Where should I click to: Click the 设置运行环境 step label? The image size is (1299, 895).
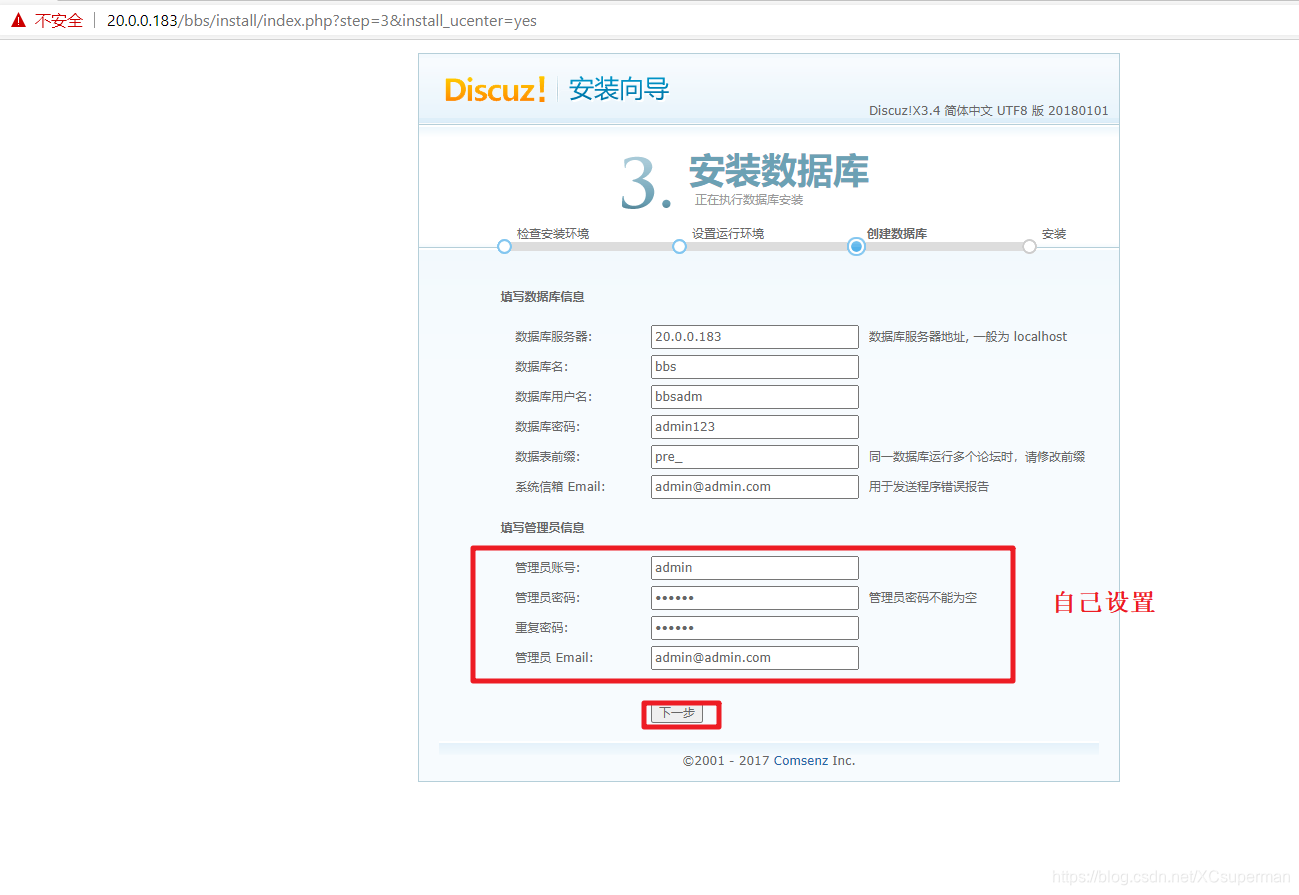(728, 234)
